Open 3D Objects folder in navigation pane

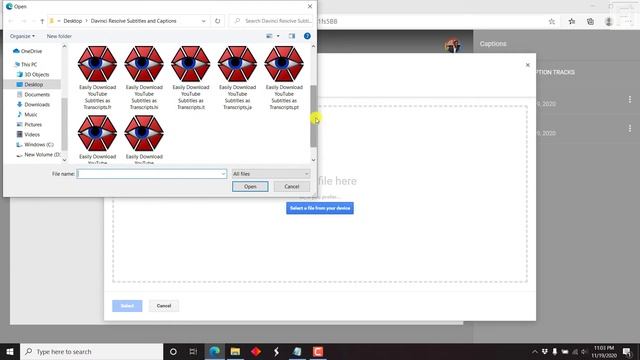pos(36,74)
